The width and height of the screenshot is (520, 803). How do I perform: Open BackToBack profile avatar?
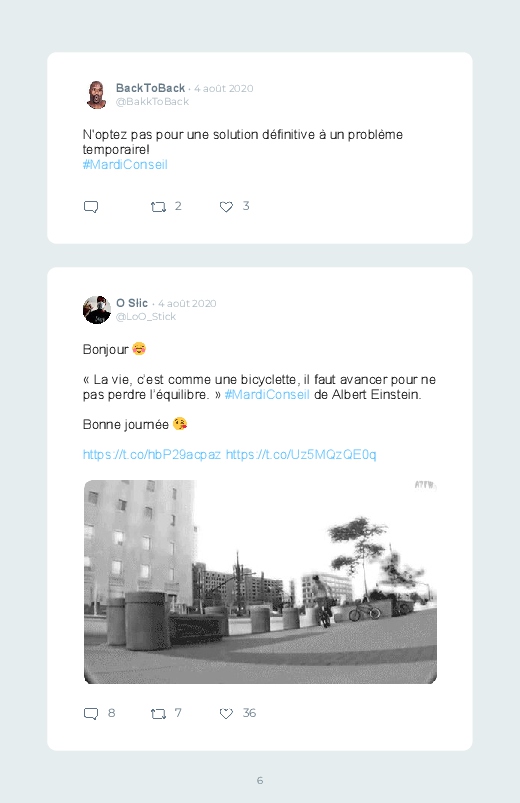coord(96,95)
